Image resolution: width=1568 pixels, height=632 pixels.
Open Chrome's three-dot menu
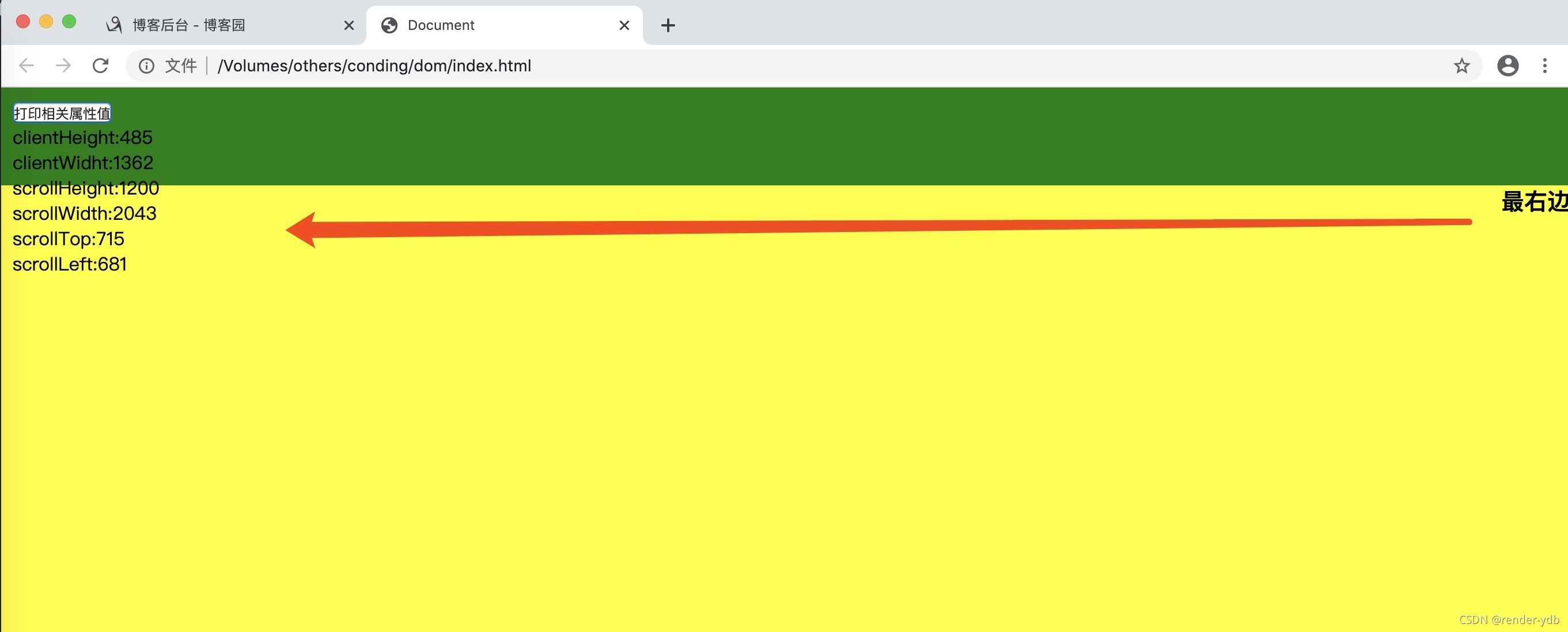click(x=1545, y=66)
